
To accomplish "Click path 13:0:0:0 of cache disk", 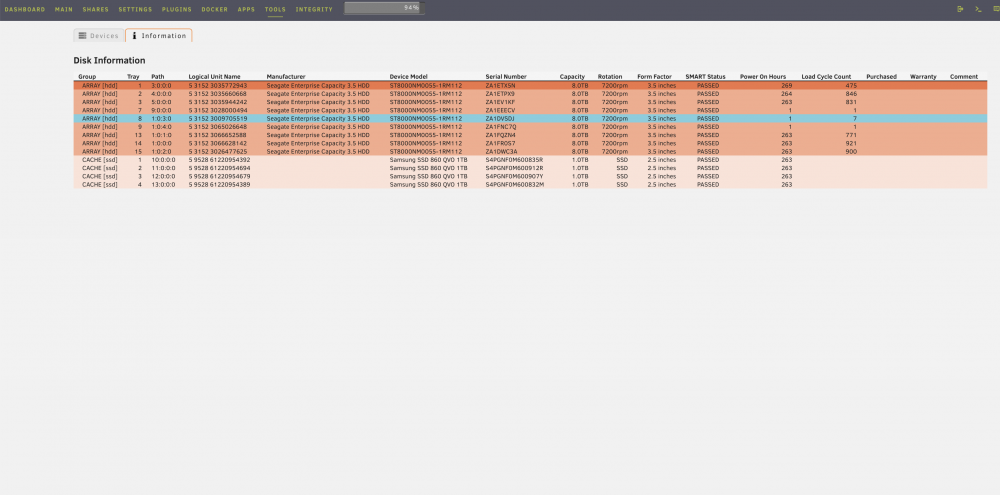I will coord(161,184).
